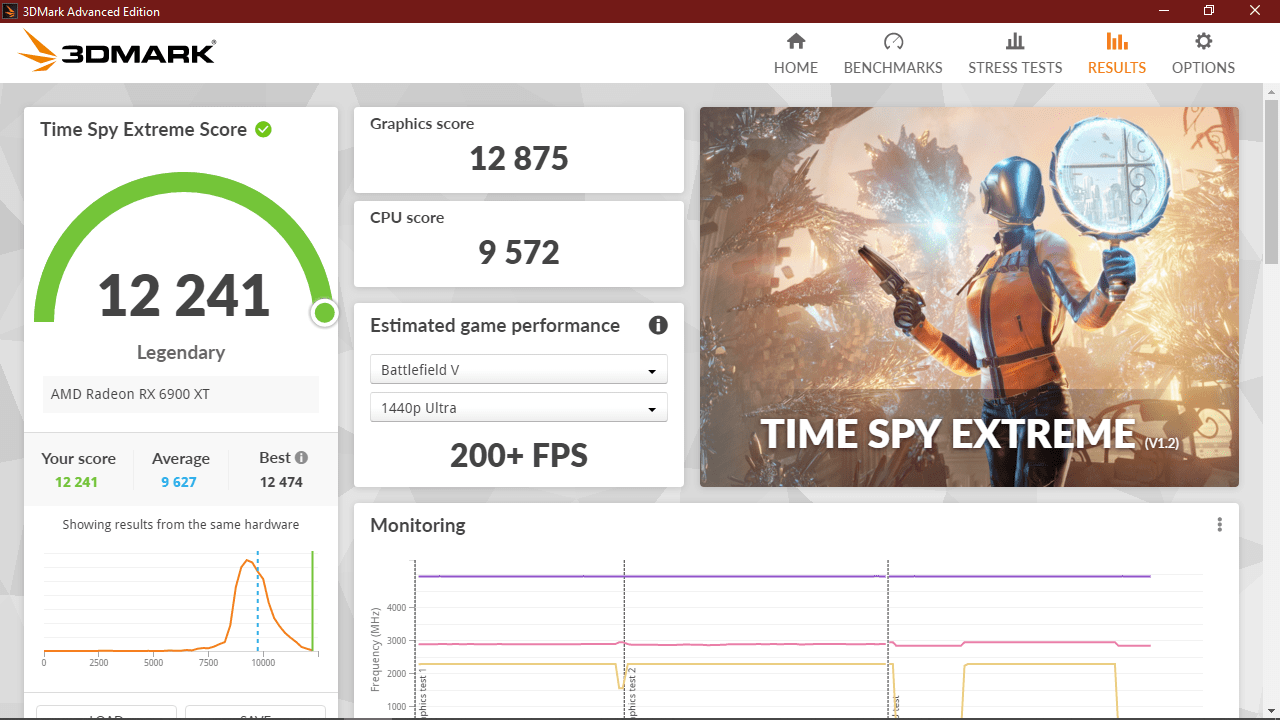Click the Legendary rating label
The width and height of the screenshot is (1280, 720).
pos(181,352)
